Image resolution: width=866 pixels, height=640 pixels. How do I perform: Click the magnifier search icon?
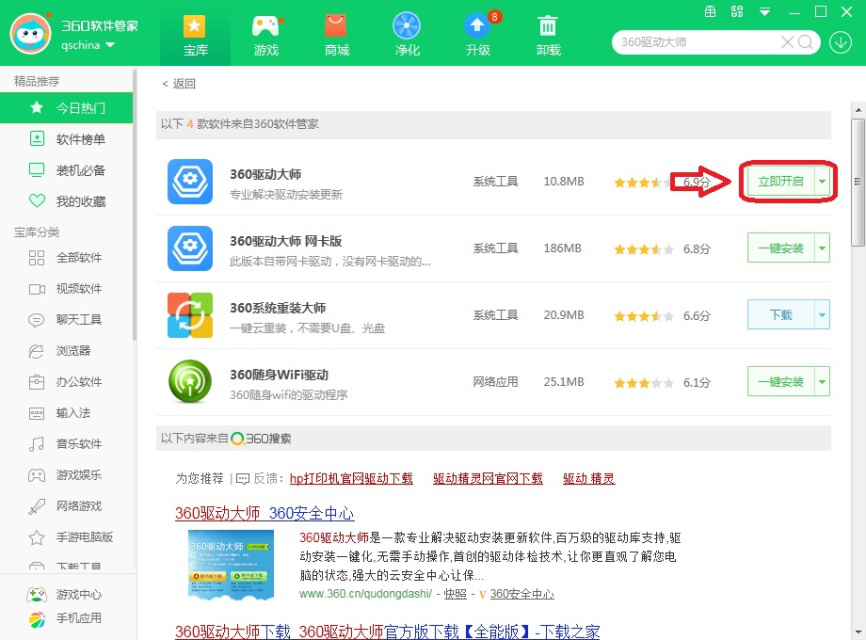coord(805,42)
